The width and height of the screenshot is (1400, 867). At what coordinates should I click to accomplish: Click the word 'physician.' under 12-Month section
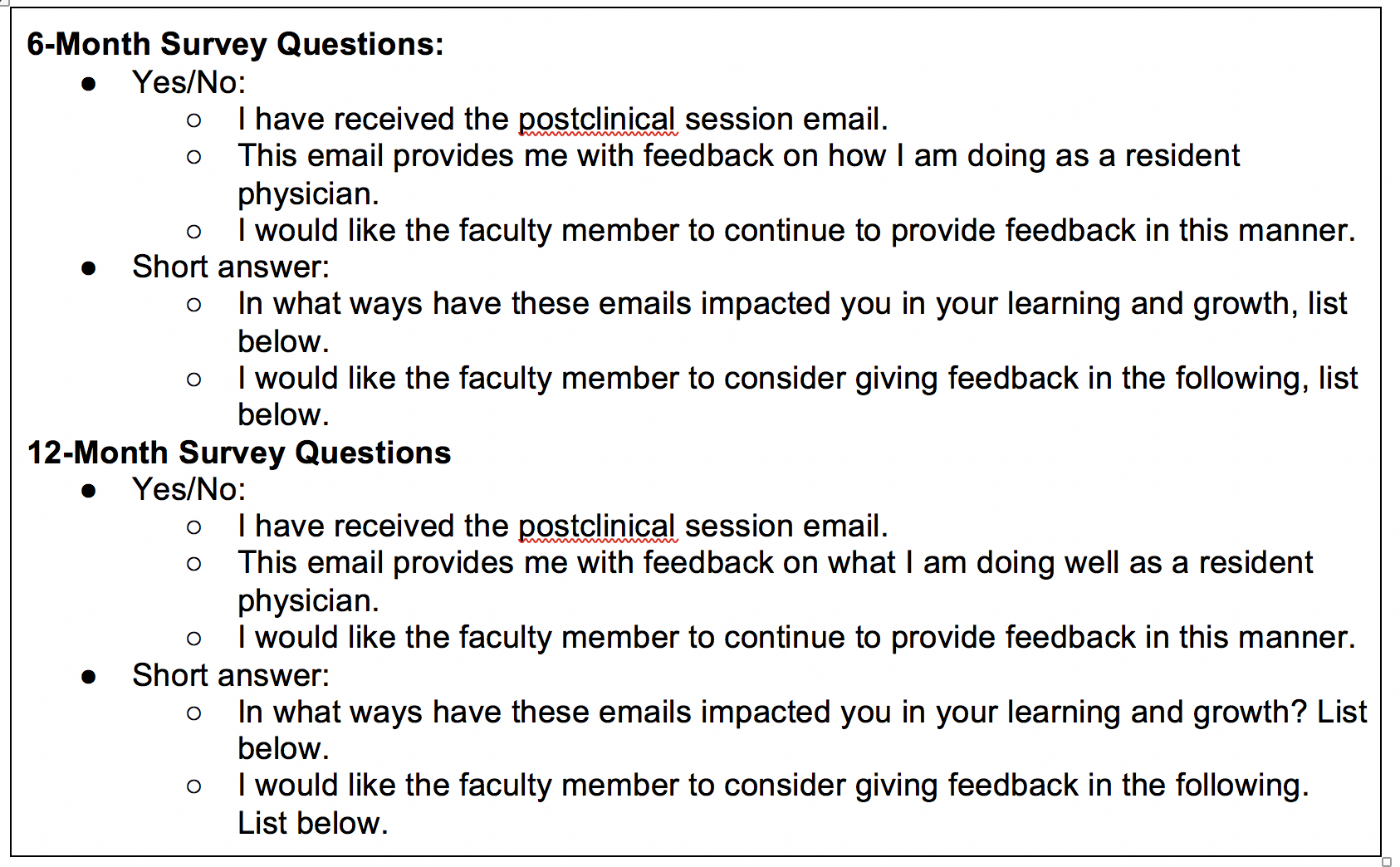pos(308,601)
